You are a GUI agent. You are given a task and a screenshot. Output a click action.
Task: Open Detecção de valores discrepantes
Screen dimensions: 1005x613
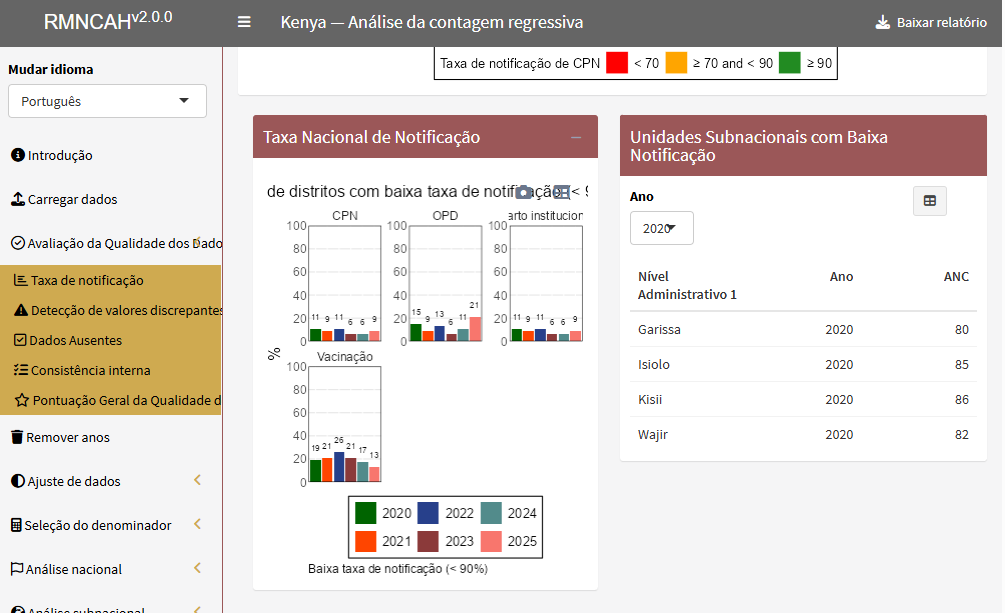(126, 310)
